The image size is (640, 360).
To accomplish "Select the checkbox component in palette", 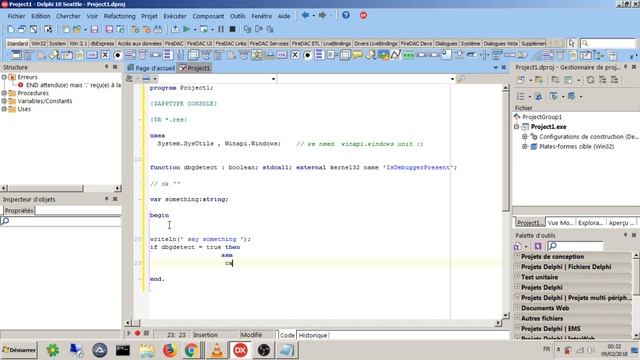I will pos(105,55).
